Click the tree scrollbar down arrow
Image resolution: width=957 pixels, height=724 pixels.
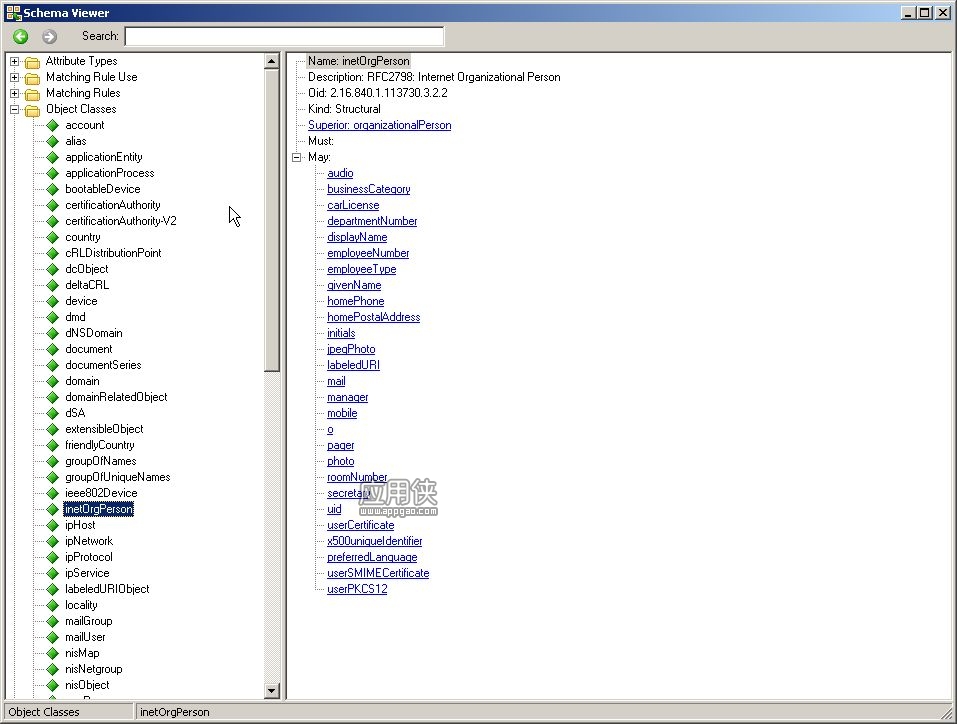click(x=272, y=691)
